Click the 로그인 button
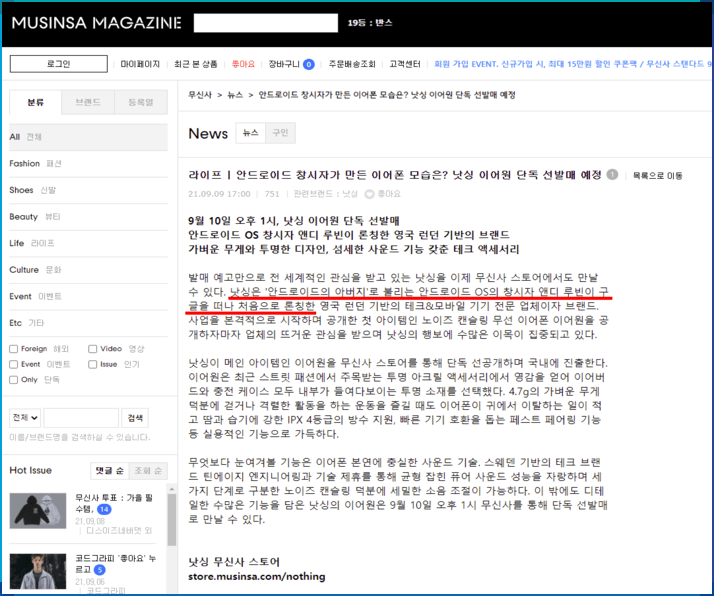This screenshot has height=596, width=714. click(x=59, y=64)
